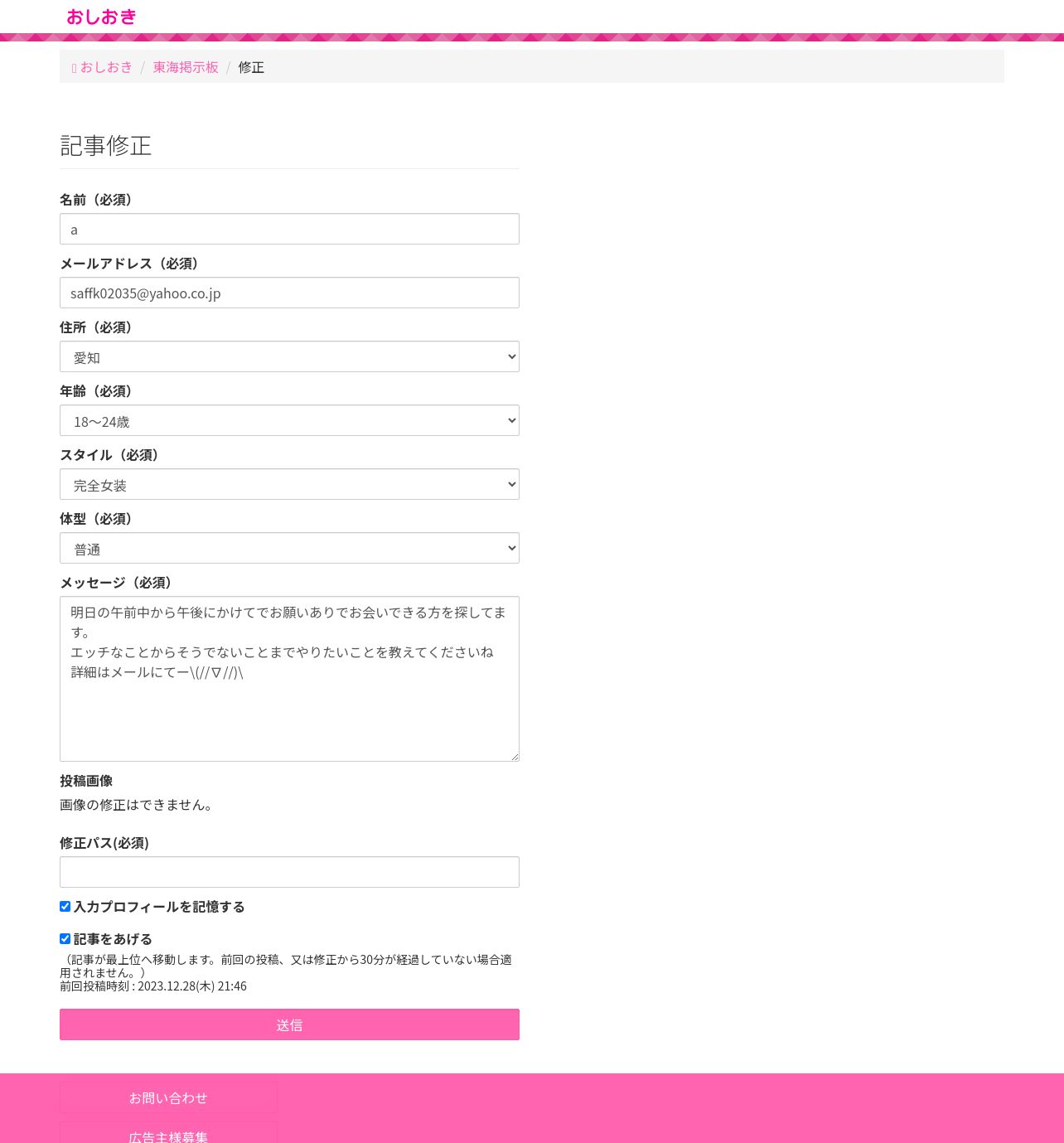Expand the 体型 dropdown showing 普通
Image resolution: width=1064 pixels, height=1143 pixels.
(289, 548)
